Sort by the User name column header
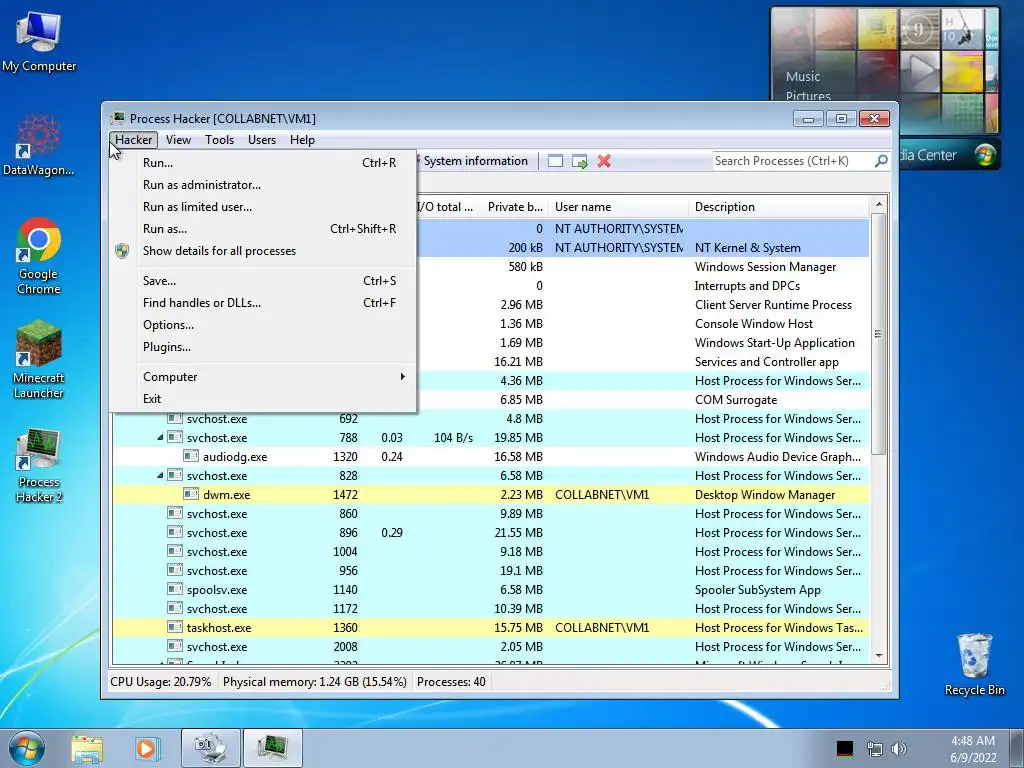1024x768 pixels. coord(618,207)
